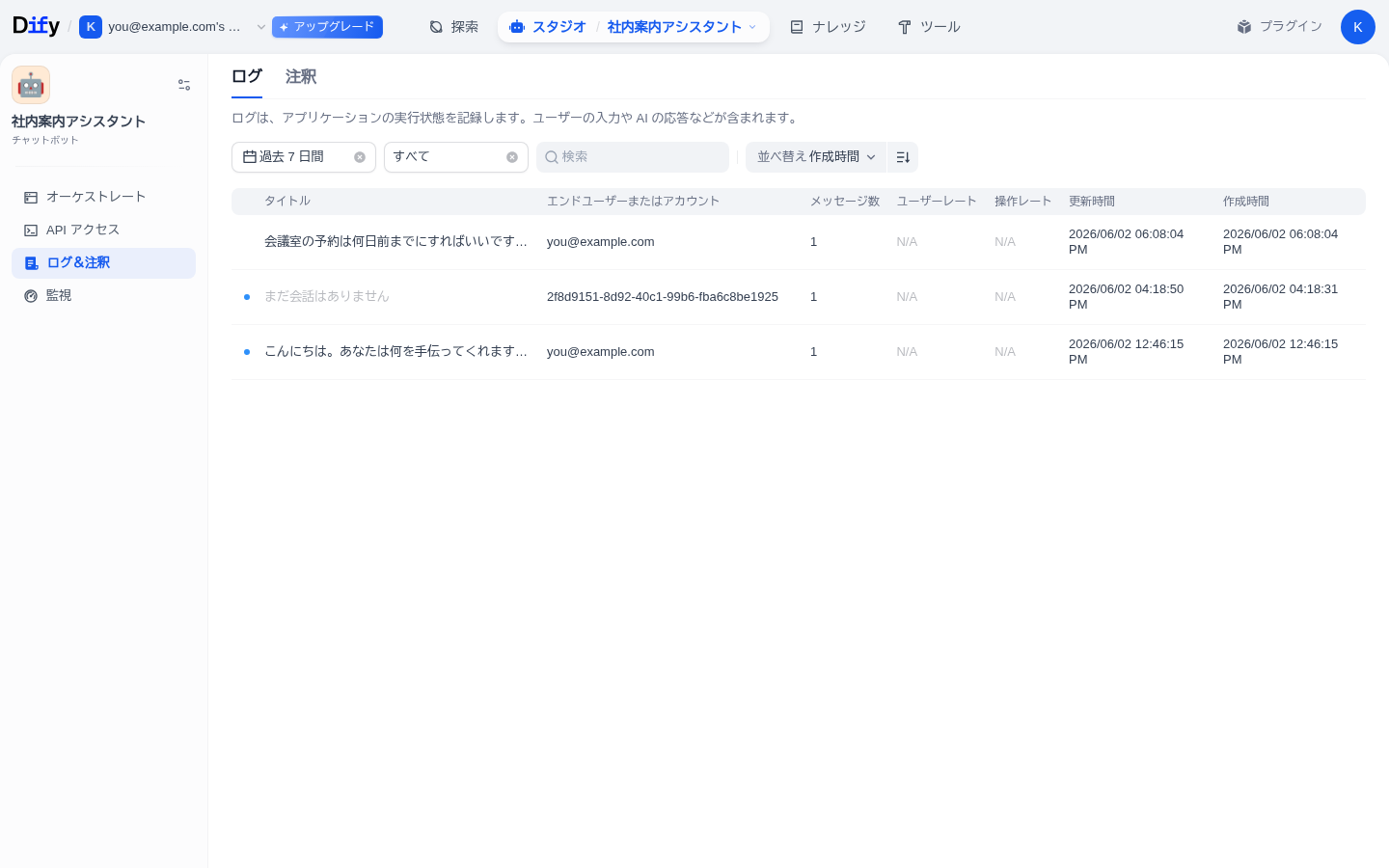The width and height of the screenshot is (1389, 868).
Task: Open the すべて filter dropdown
Action: click(456, 157)
